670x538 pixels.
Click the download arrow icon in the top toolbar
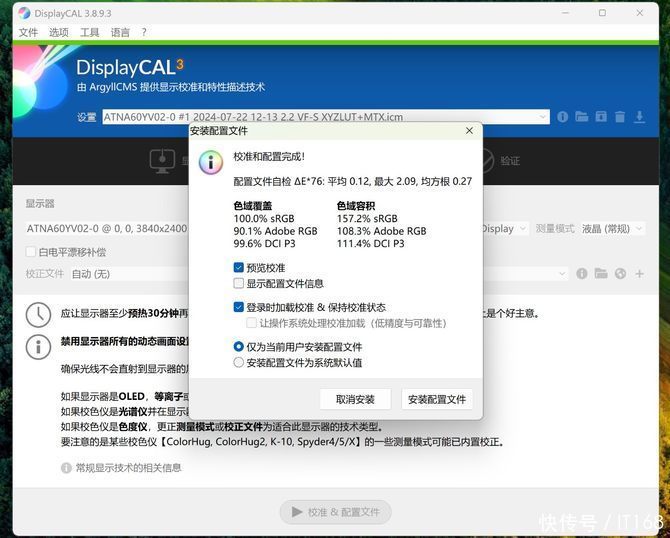[x=638, y=117]
